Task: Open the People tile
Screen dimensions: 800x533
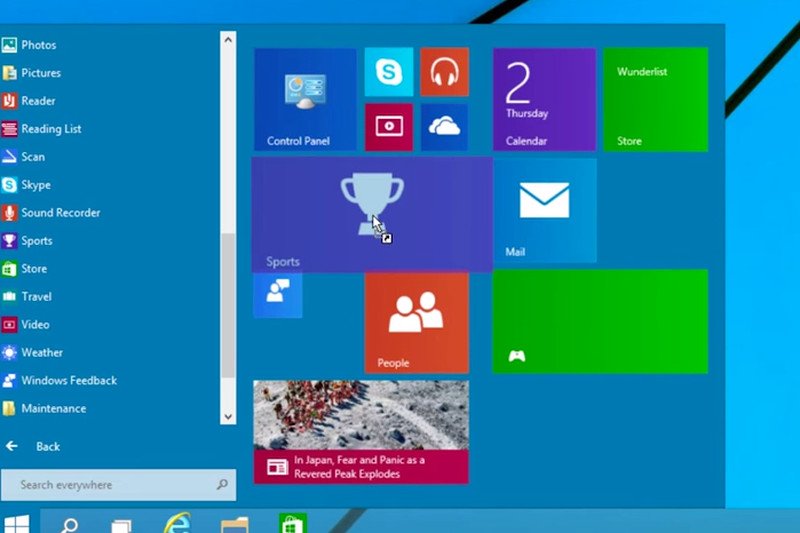Action: tap(417, 323)
